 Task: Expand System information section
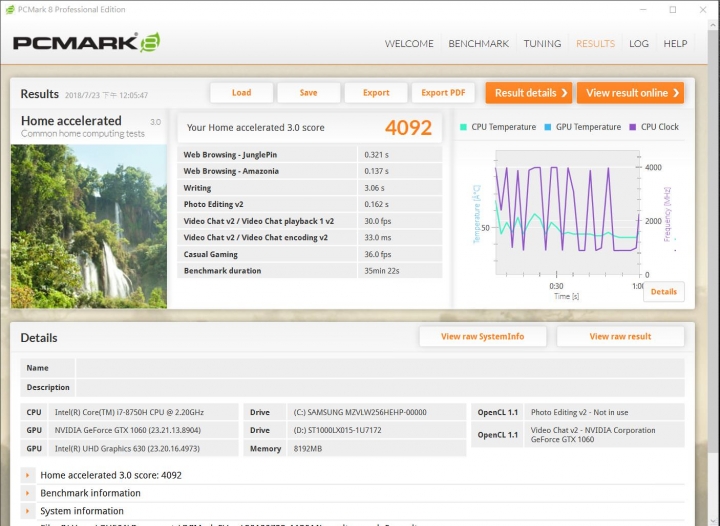28,511
